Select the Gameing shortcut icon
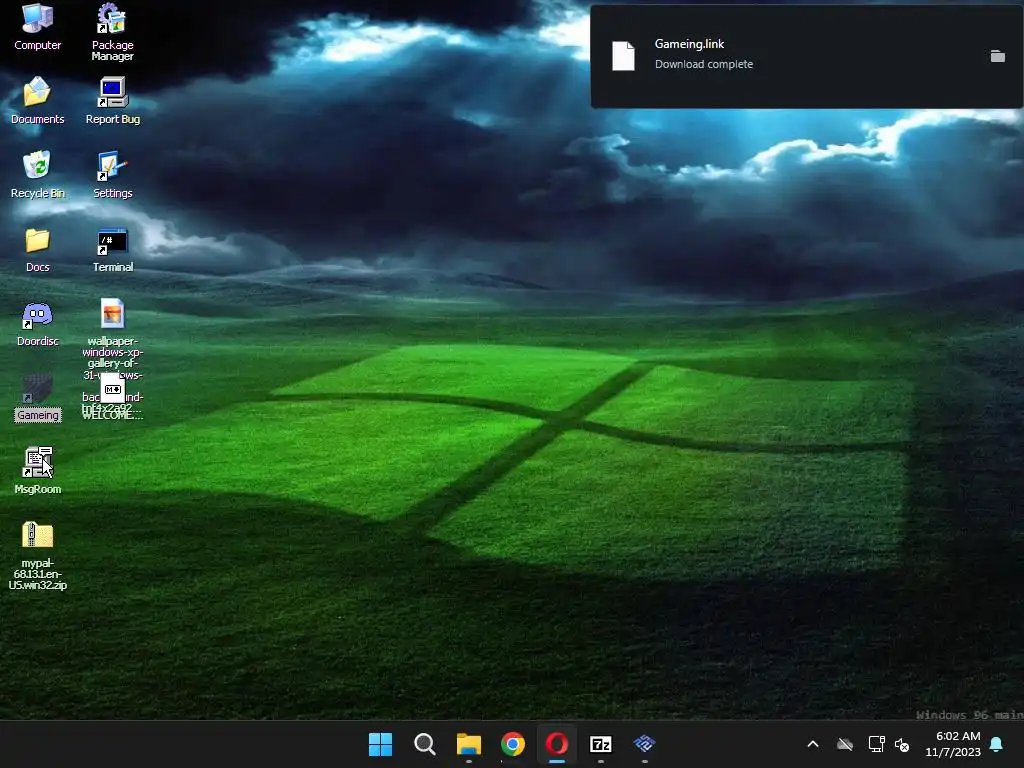 37,397
